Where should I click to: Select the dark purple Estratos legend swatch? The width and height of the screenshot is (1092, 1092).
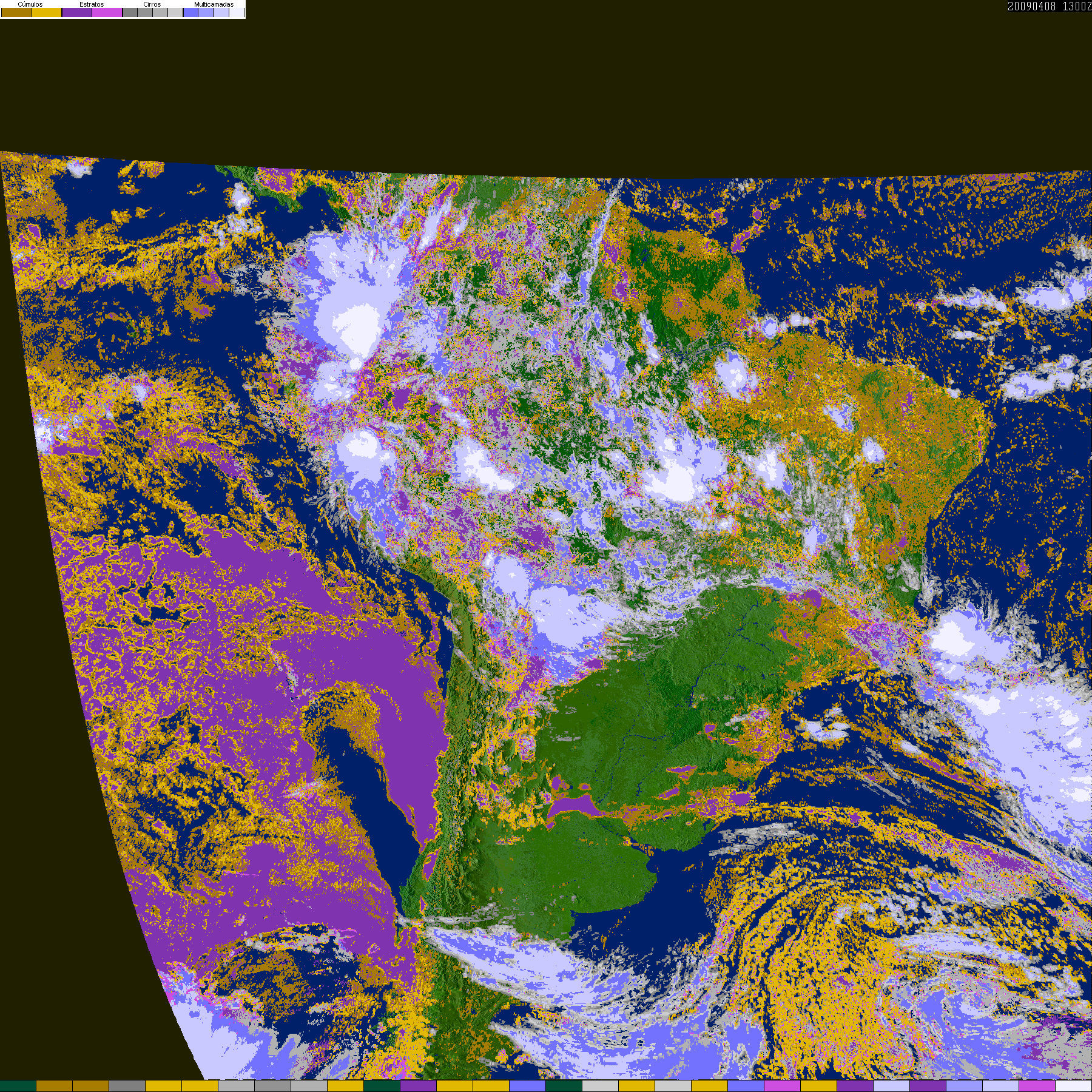tap(77, 12)
